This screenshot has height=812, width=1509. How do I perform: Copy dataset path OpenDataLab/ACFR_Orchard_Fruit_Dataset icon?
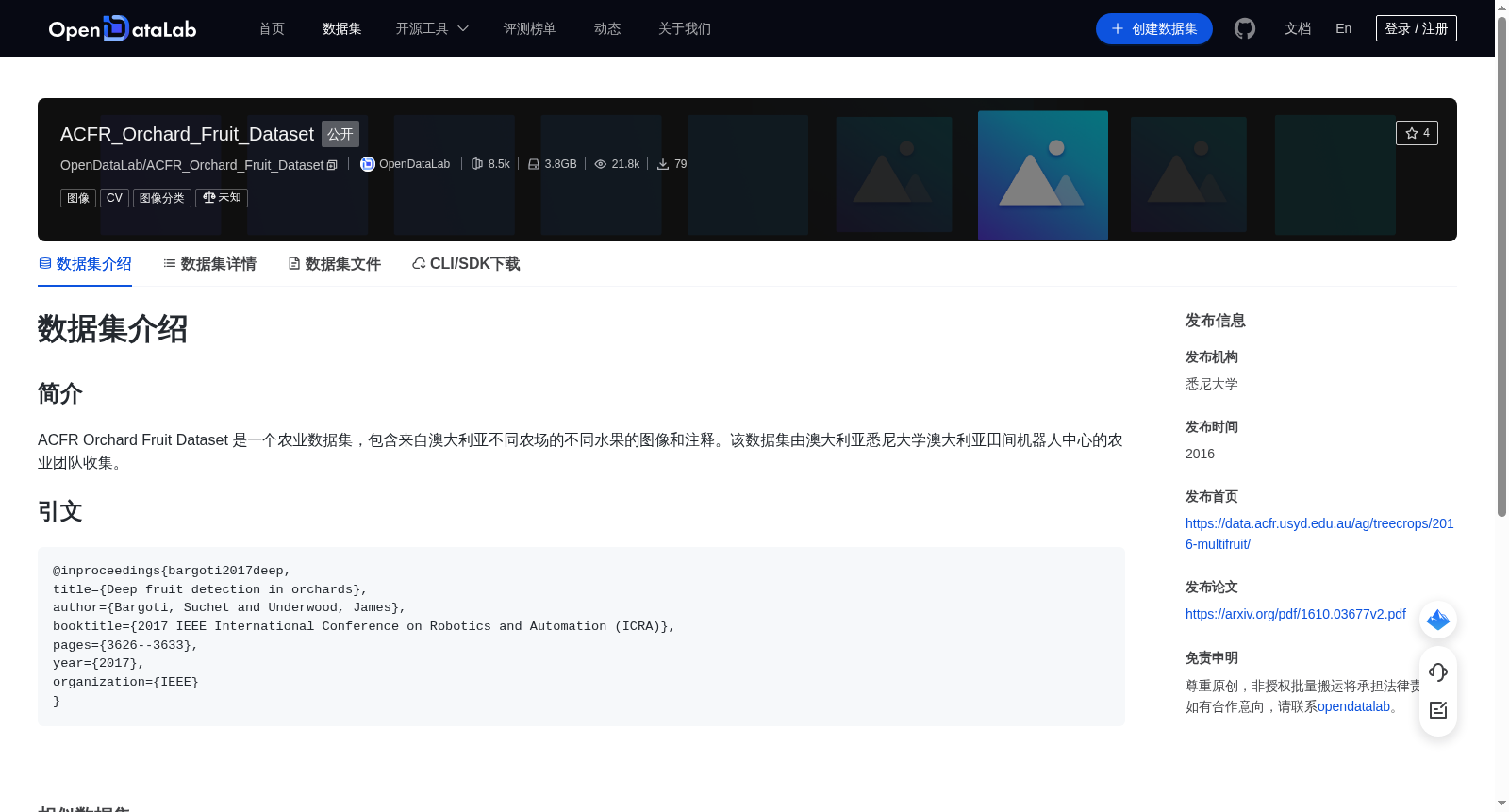tap(332, 165)
